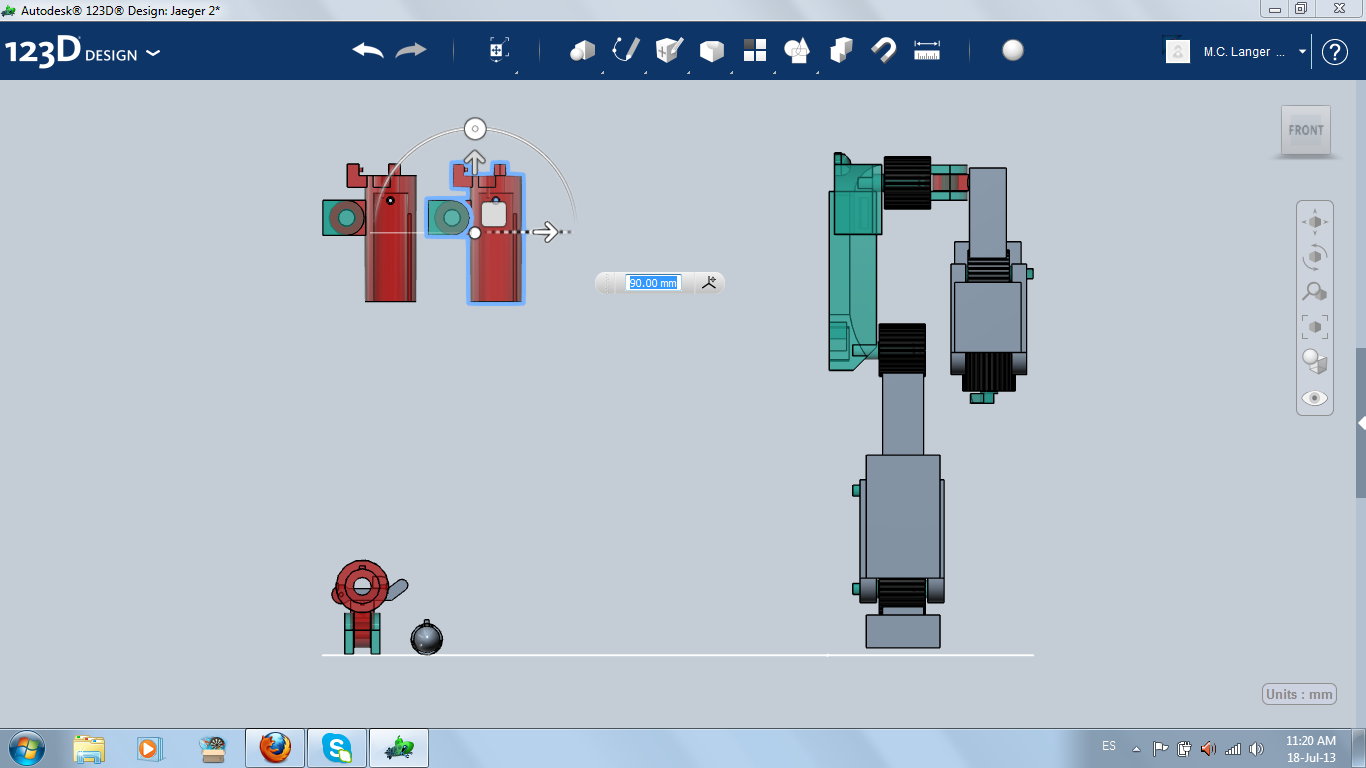This screenshot has height=768, width=1366.
Task: Select the Pan navigation tool
Action: pyautogui.click(x=1315, y=222)
